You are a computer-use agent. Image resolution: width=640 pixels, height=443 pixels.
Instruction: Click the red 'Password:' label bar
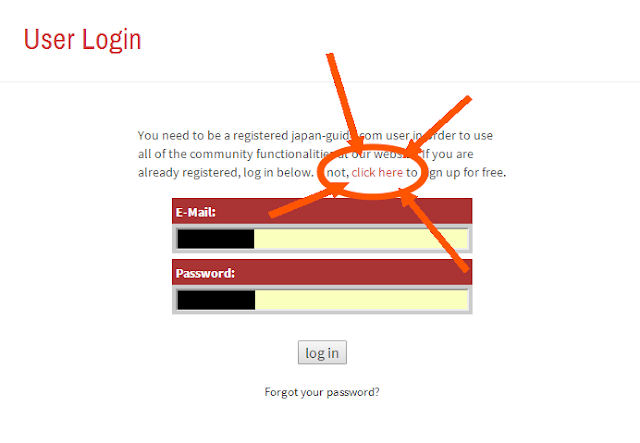click(322, 272)
